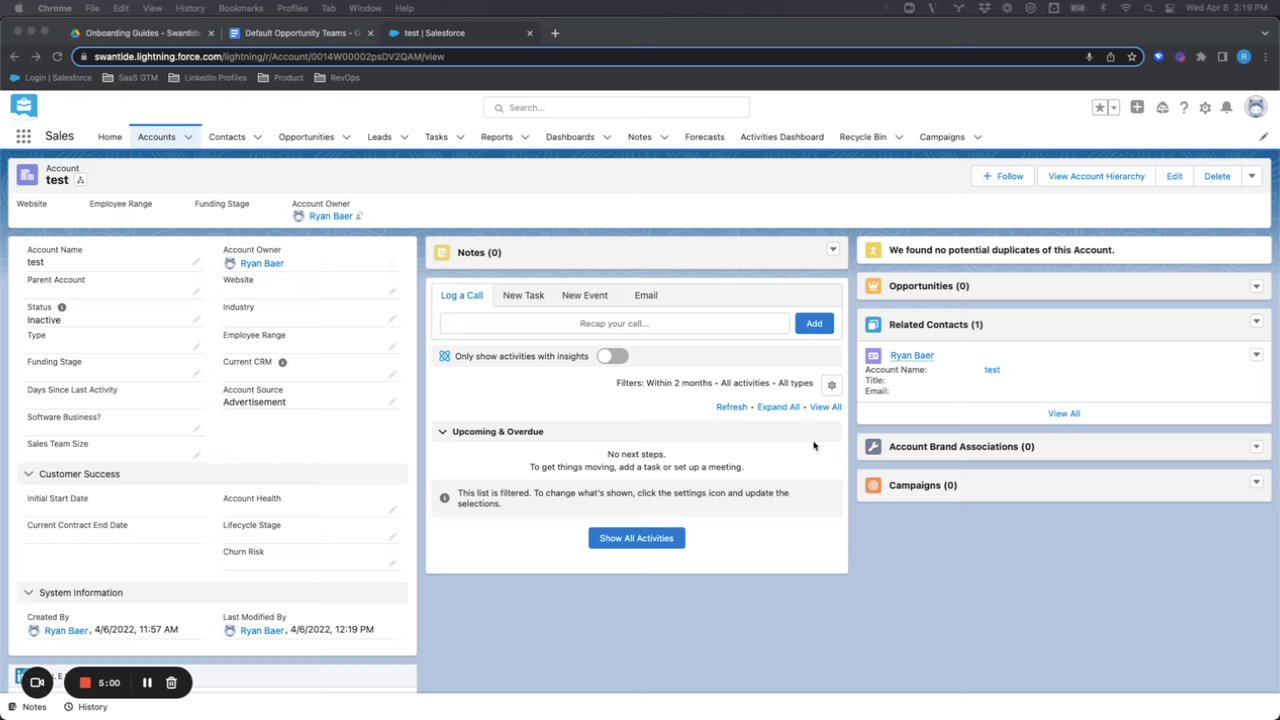Open the activity filter settings gear
Screen dimensions: 1280x720
[831, 384]
